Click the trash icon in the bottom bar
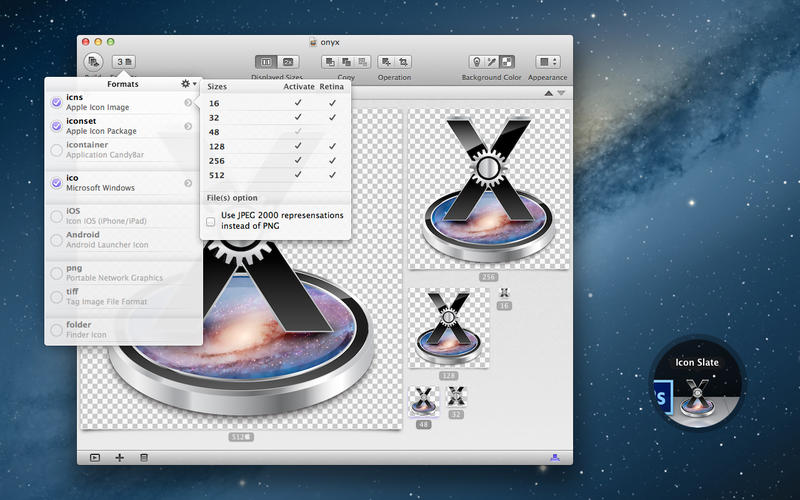 [x=143, y=457]
